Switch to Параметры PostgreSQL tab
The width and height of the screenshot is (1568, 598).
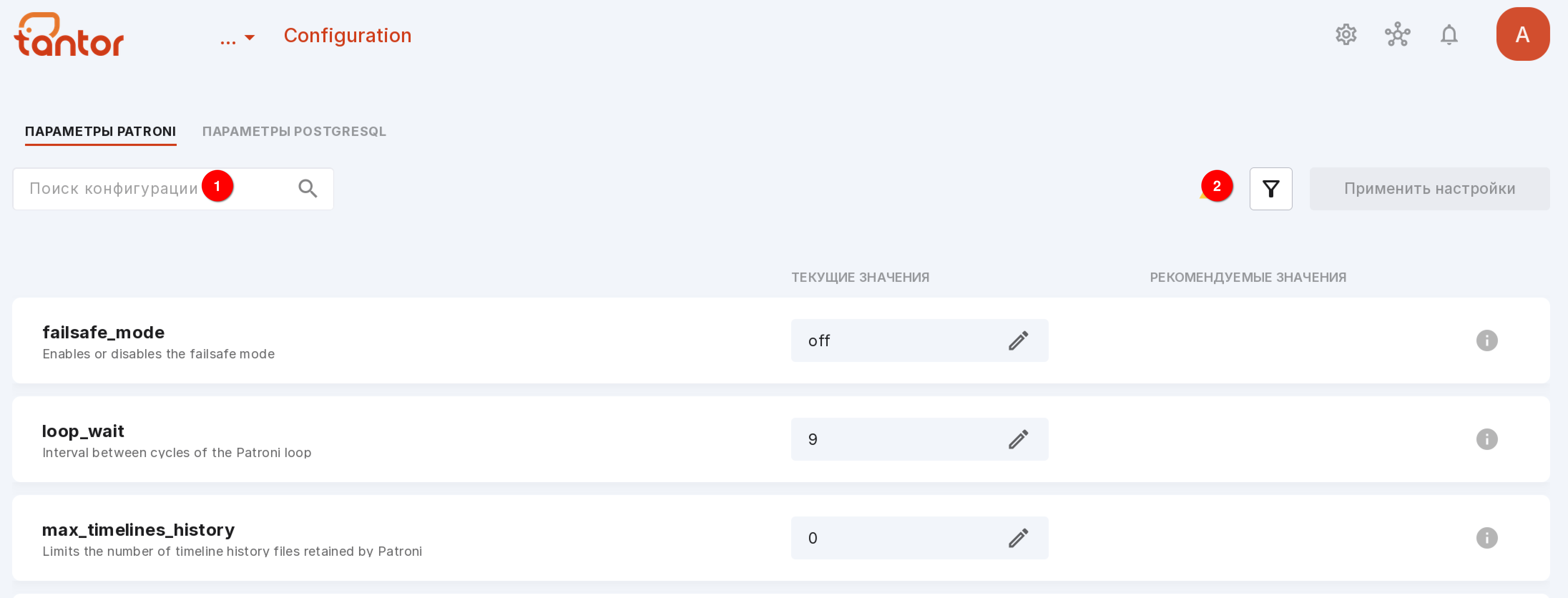click(x=294, y=132)
